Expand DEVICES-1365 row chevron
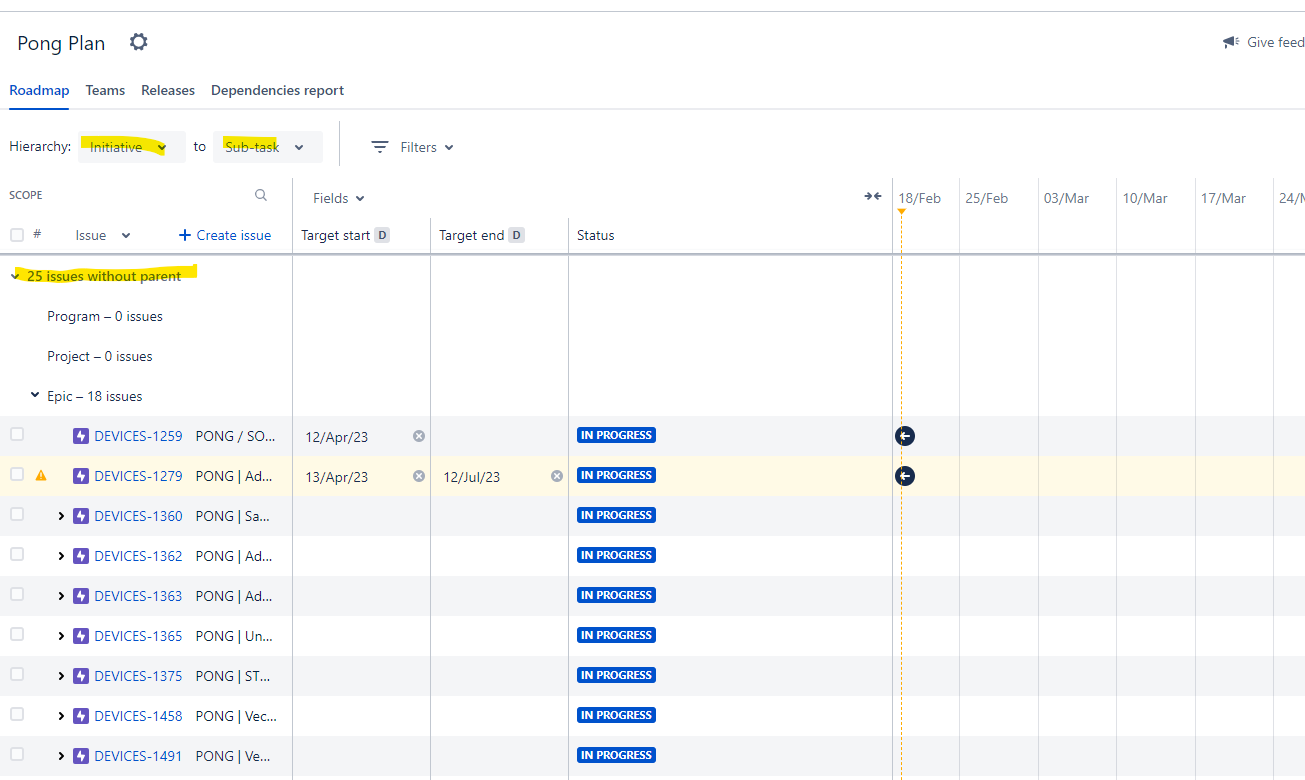Image resolution: width=1305 pixels, height=780 pixels. [61, 636]
